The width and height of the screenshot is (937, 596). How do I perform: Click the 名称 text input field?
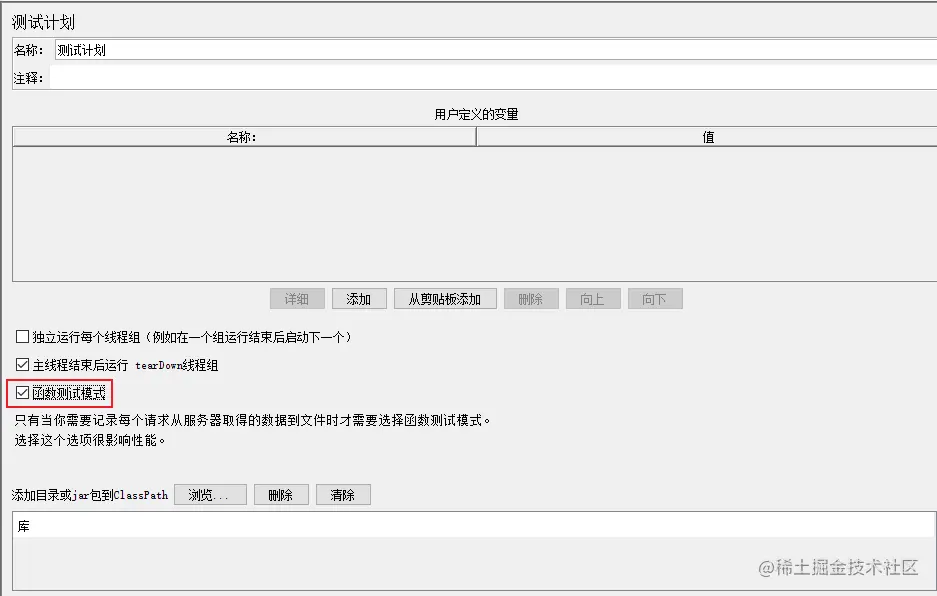click(300, 50)
